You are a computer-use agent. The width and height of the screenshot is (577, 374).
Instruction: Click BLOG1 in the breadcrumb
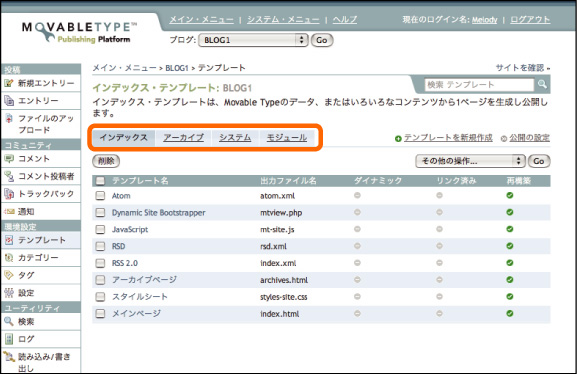click(x=177, y=68)
